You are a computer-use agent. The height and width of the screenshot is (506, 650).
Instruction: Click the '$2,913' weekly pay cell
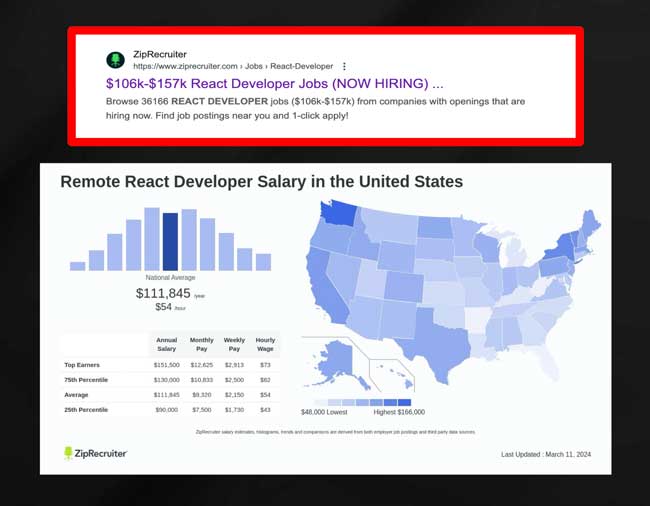pyautogui.click(x=234, y=365)
